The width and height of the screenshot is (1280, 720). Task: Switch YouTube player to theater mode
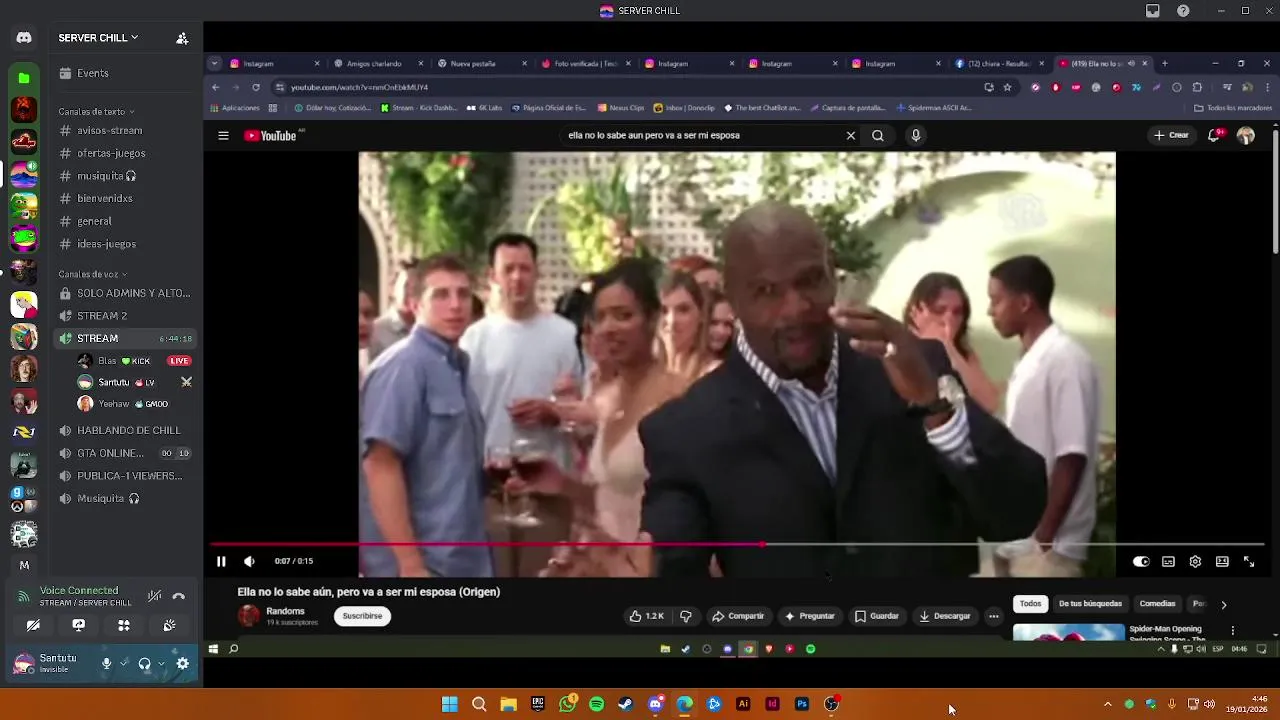click(1222, 562)
